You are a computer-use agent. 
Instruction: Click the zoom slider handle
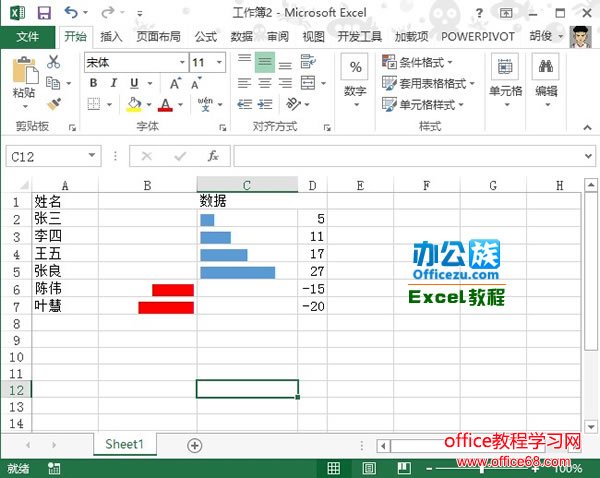(482, 468)
